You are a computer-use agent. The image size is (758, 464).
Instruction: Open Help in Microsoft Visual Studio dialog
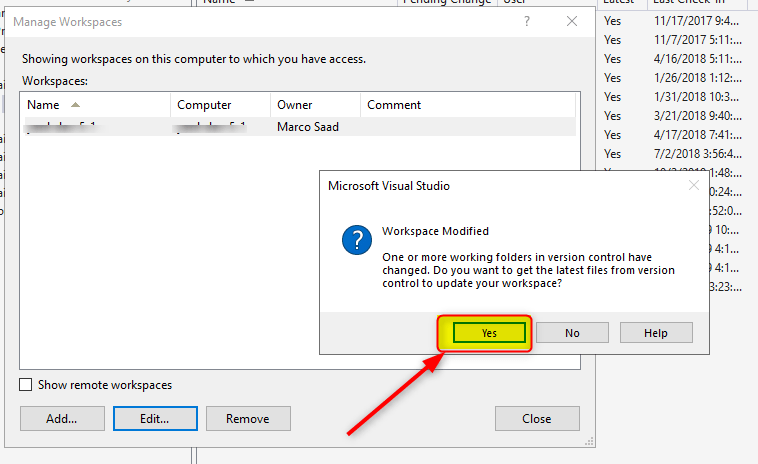(x=656, y=333)
